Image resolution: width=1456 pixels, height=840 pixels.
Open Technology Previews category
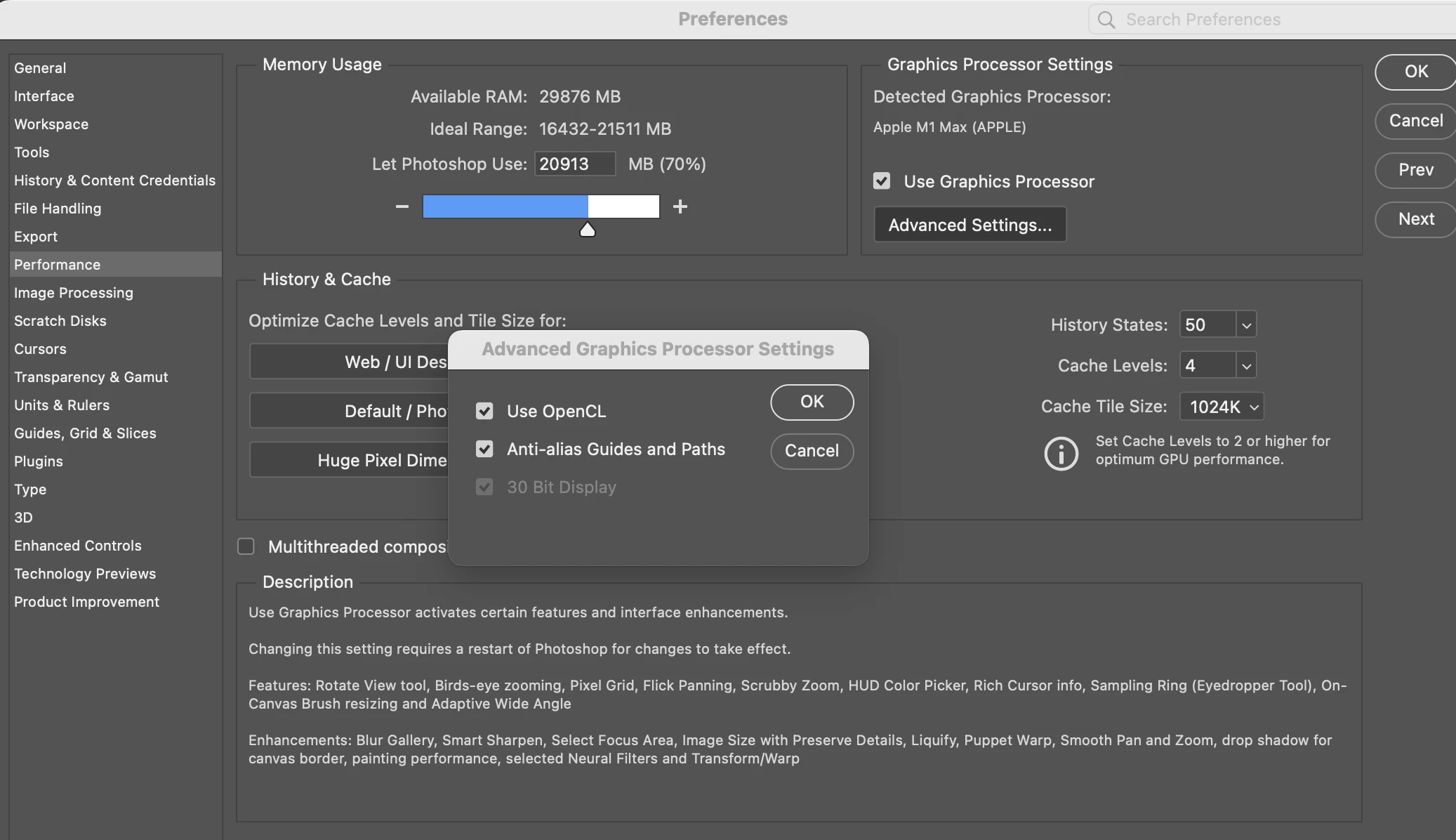point(85,574)
